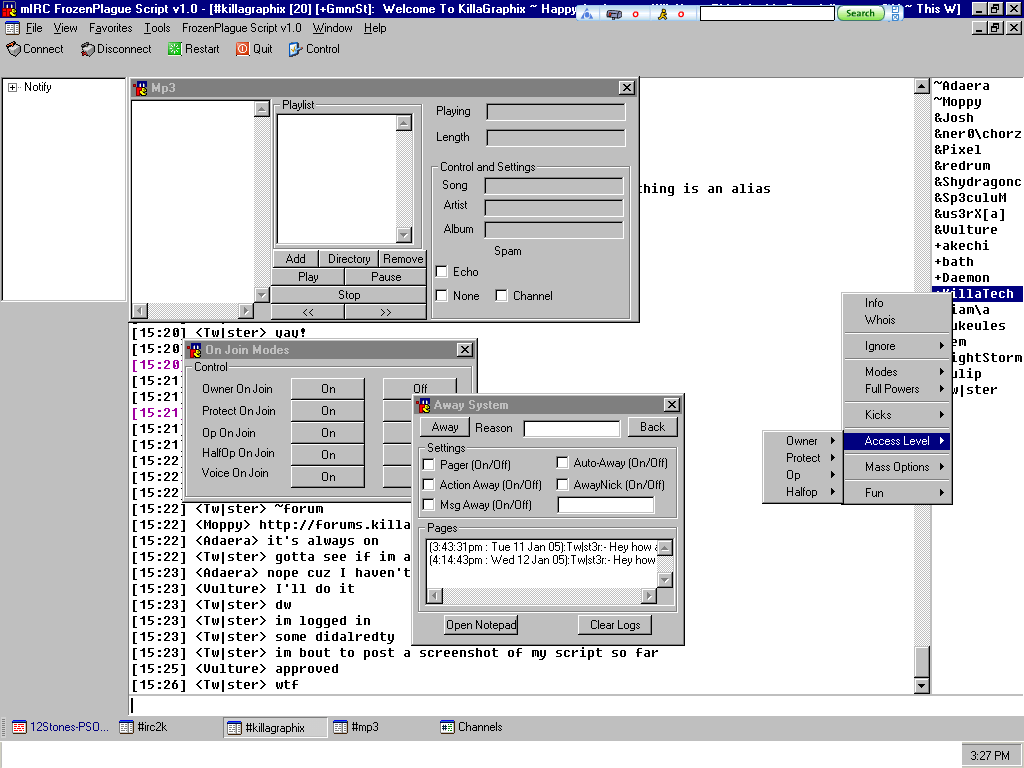Expand the Modes submenu
Viewport: 1024px width, 768px height.
point(897,372)
